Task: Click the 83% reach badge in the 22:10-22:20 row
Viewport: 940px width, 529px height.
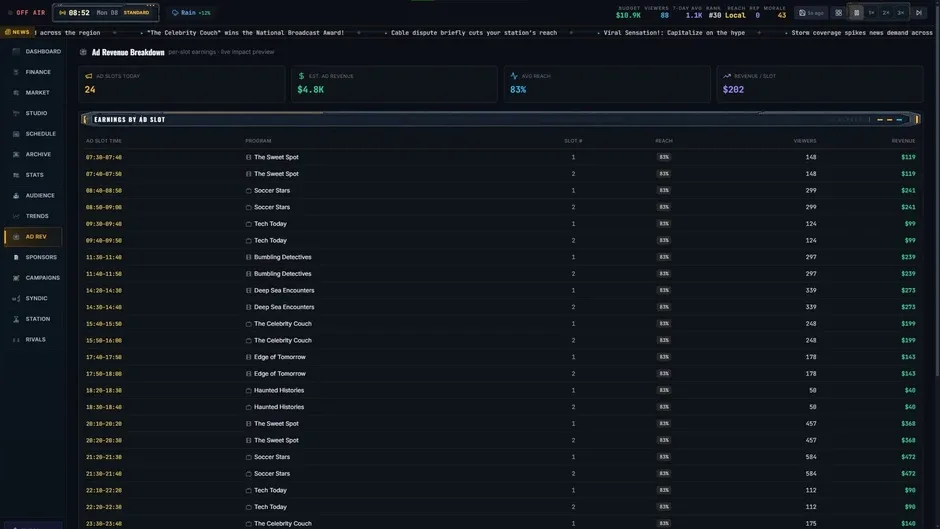Action: click(664, 490)
